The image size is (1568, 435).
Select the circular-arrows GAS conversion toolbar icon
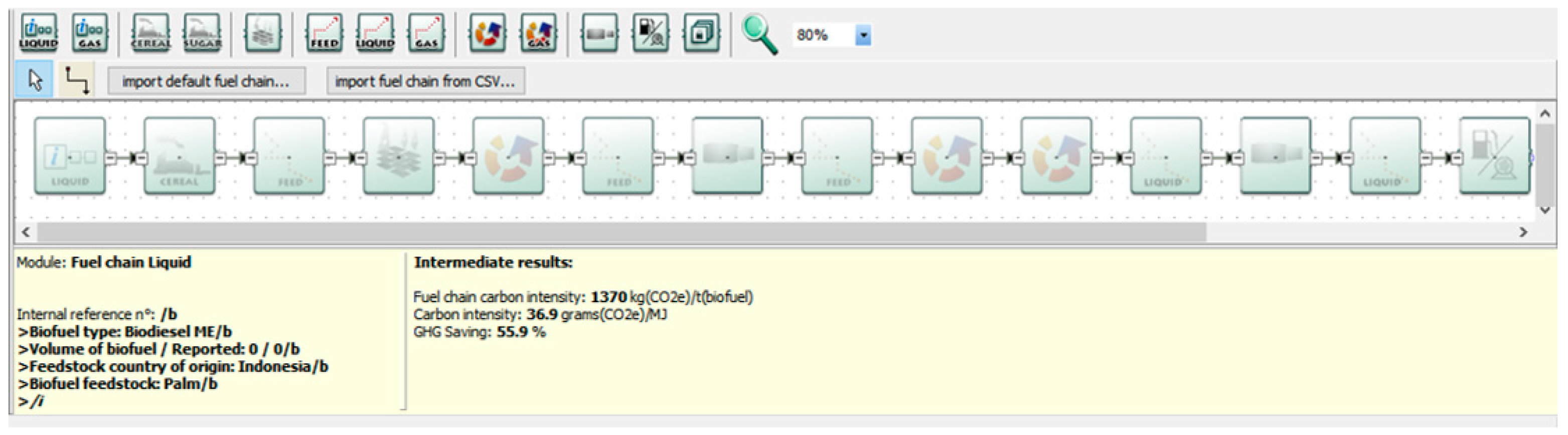(x=538, y=33)
